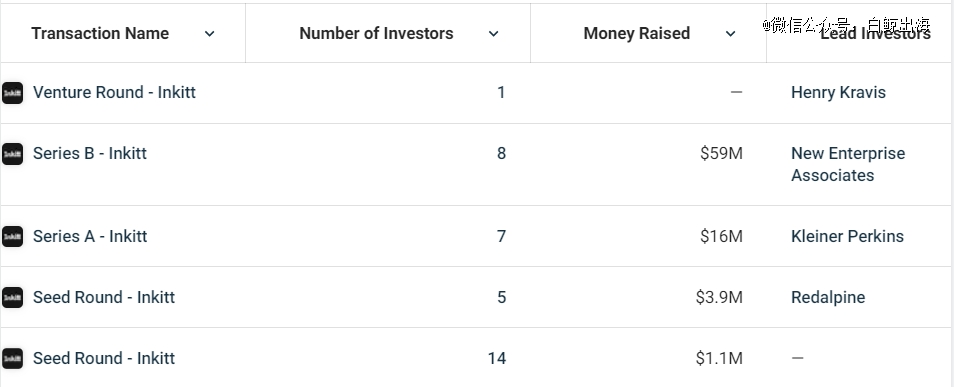The image size is (954, 387).
Task: Select the Number of Investors header label
Action: point(376,33)
